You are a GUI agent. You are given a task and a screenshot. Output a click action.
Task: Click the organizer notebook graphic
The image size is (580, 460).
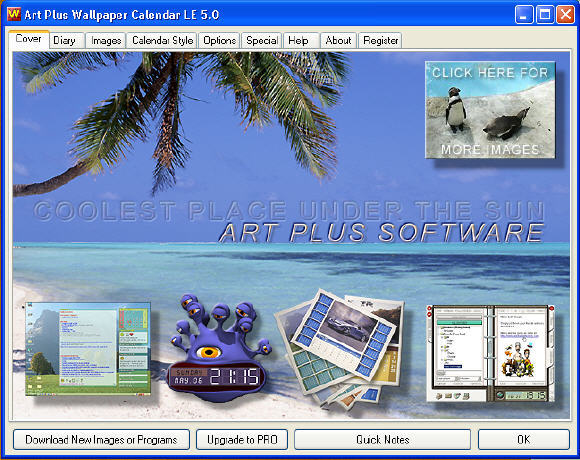tap(490, 353)
